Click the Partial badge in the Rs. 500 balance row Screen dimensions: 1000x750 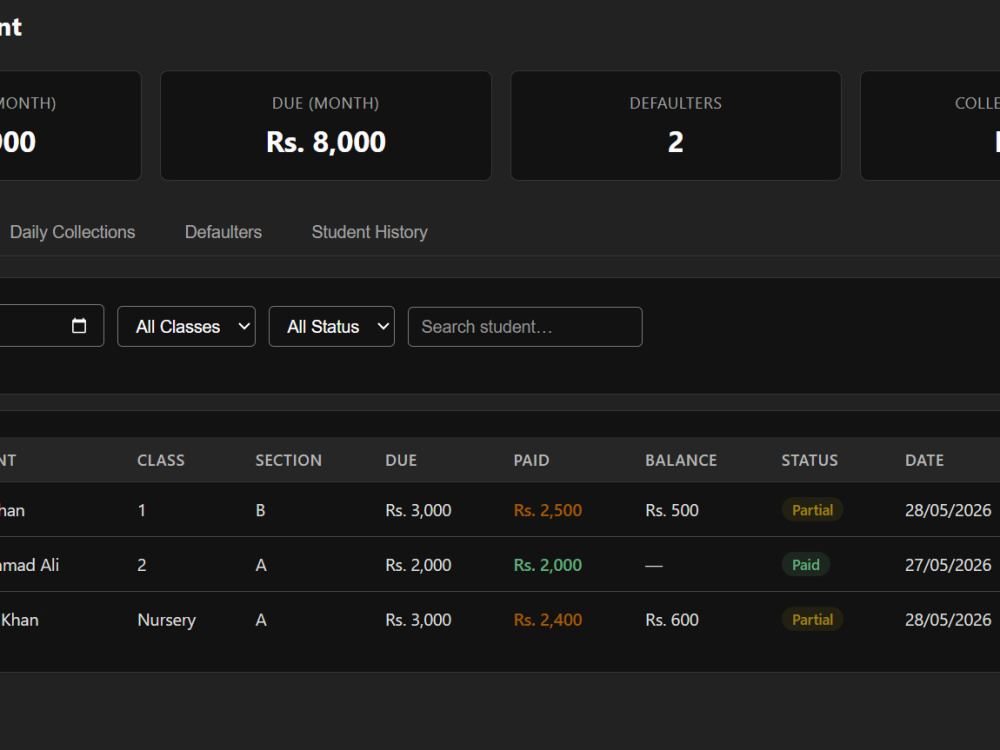pyautogui.click(x=812, y=510)
